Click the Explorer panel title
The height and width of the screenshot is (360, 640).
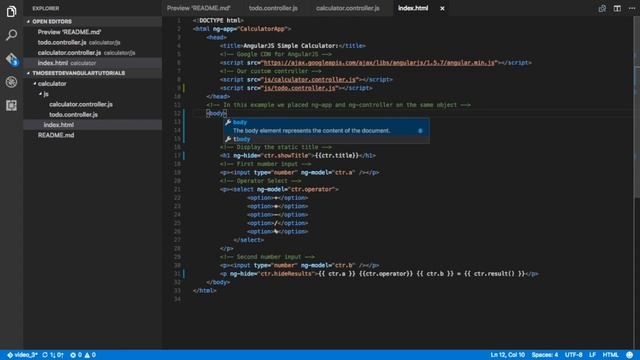point(46,8)
